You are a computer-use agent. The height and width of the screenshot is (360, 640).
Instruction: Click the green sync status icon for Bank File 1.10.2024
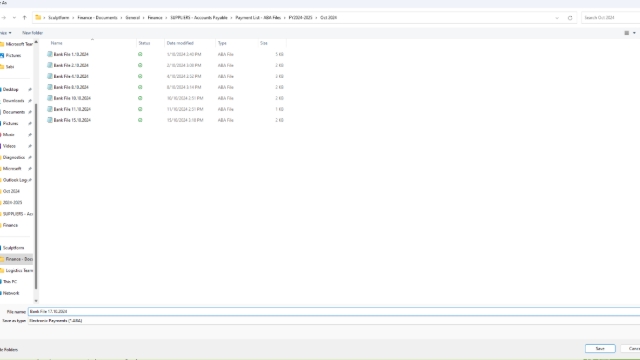140,54
